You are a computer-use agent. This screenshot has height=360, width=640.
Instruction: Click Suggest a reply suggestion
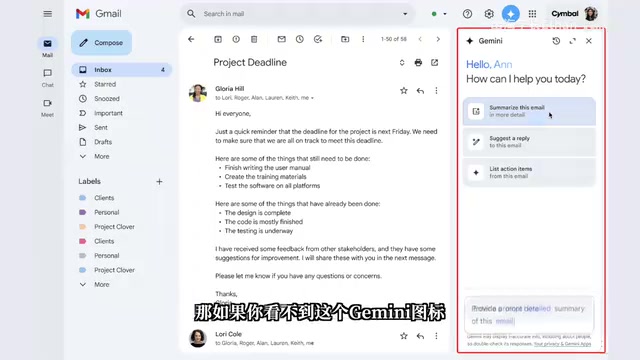tap(529, 142)
